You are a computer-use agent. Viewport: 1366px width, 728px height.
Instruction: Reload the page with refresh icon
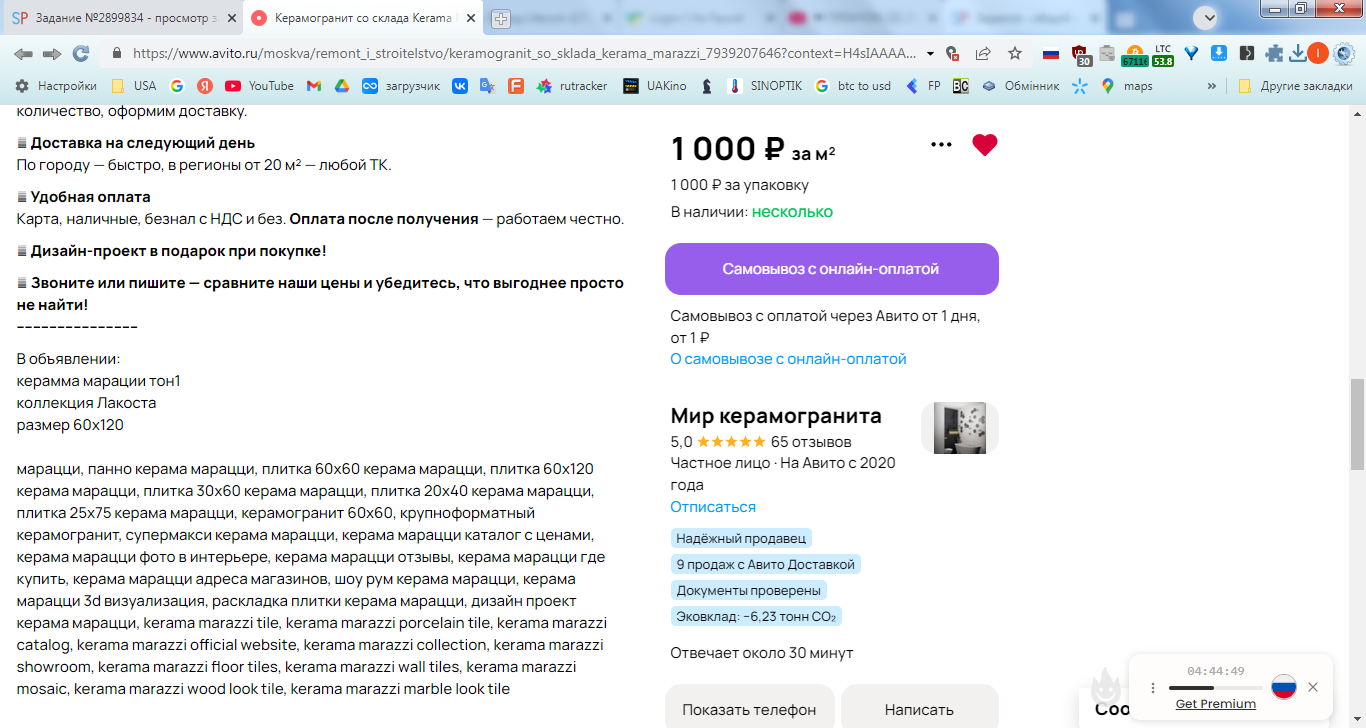coord(80,53)
